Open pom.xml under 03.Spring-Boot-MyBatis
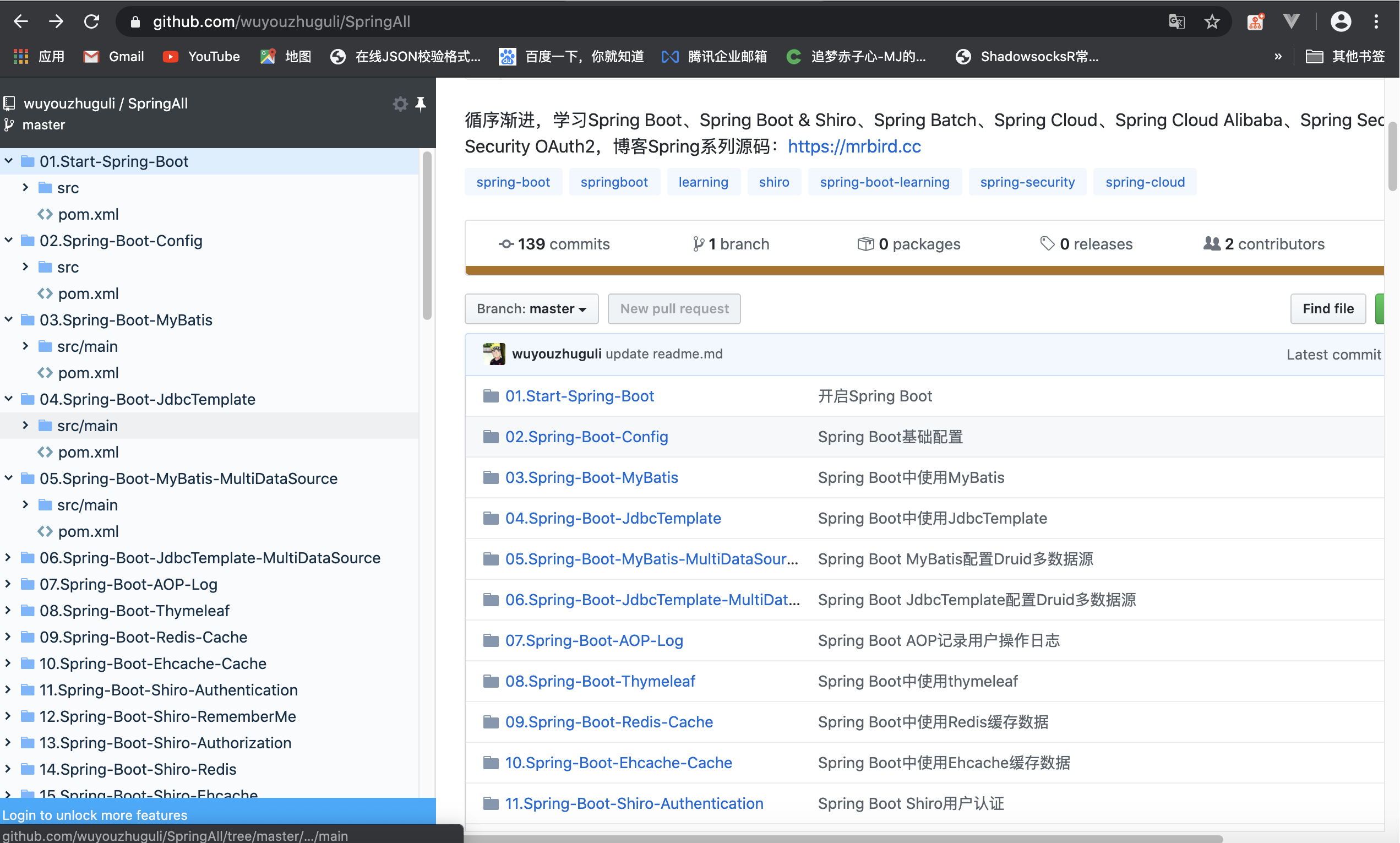This screenshot has width=1400, height=843. coord(88,373)
